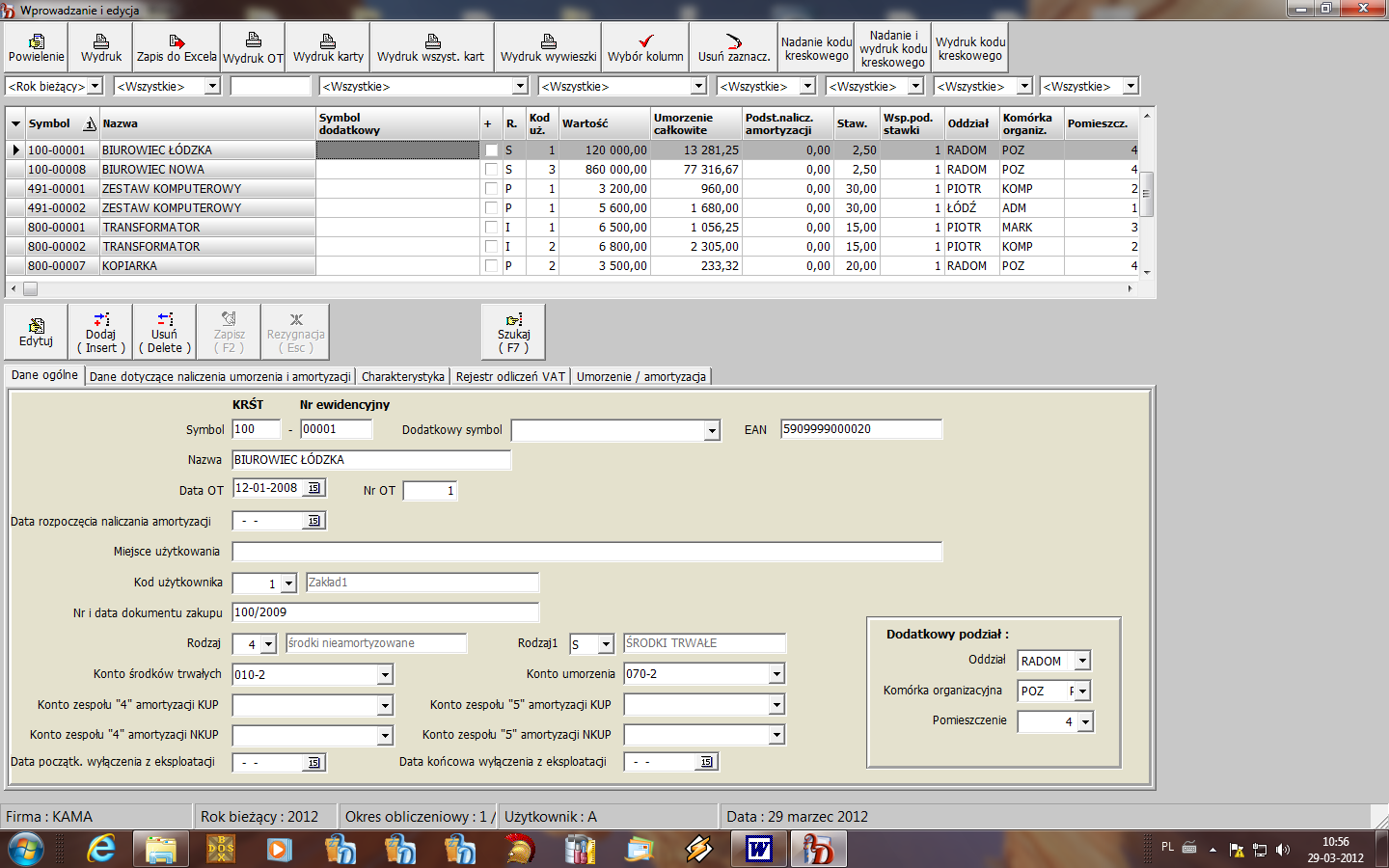Screen dimensions: 1389x868
Task: Click Wydruk wszyst. kart button
Action: 431,48
